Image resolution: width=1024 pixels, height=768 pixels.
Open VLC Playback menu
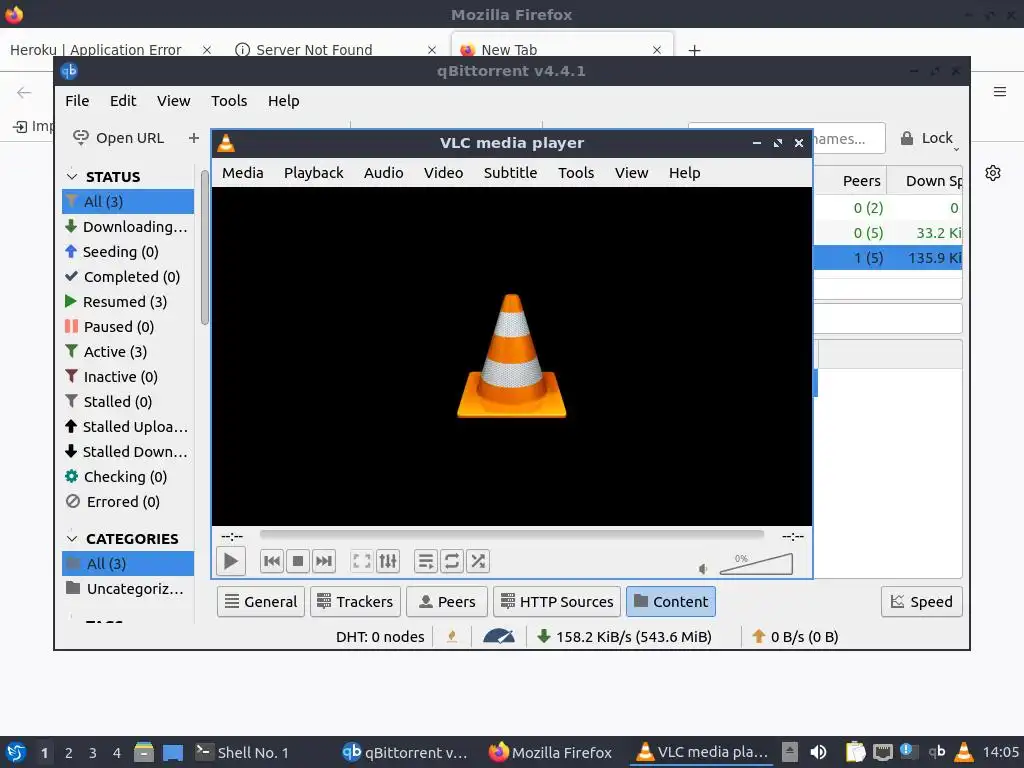click(x=313, y=173)
